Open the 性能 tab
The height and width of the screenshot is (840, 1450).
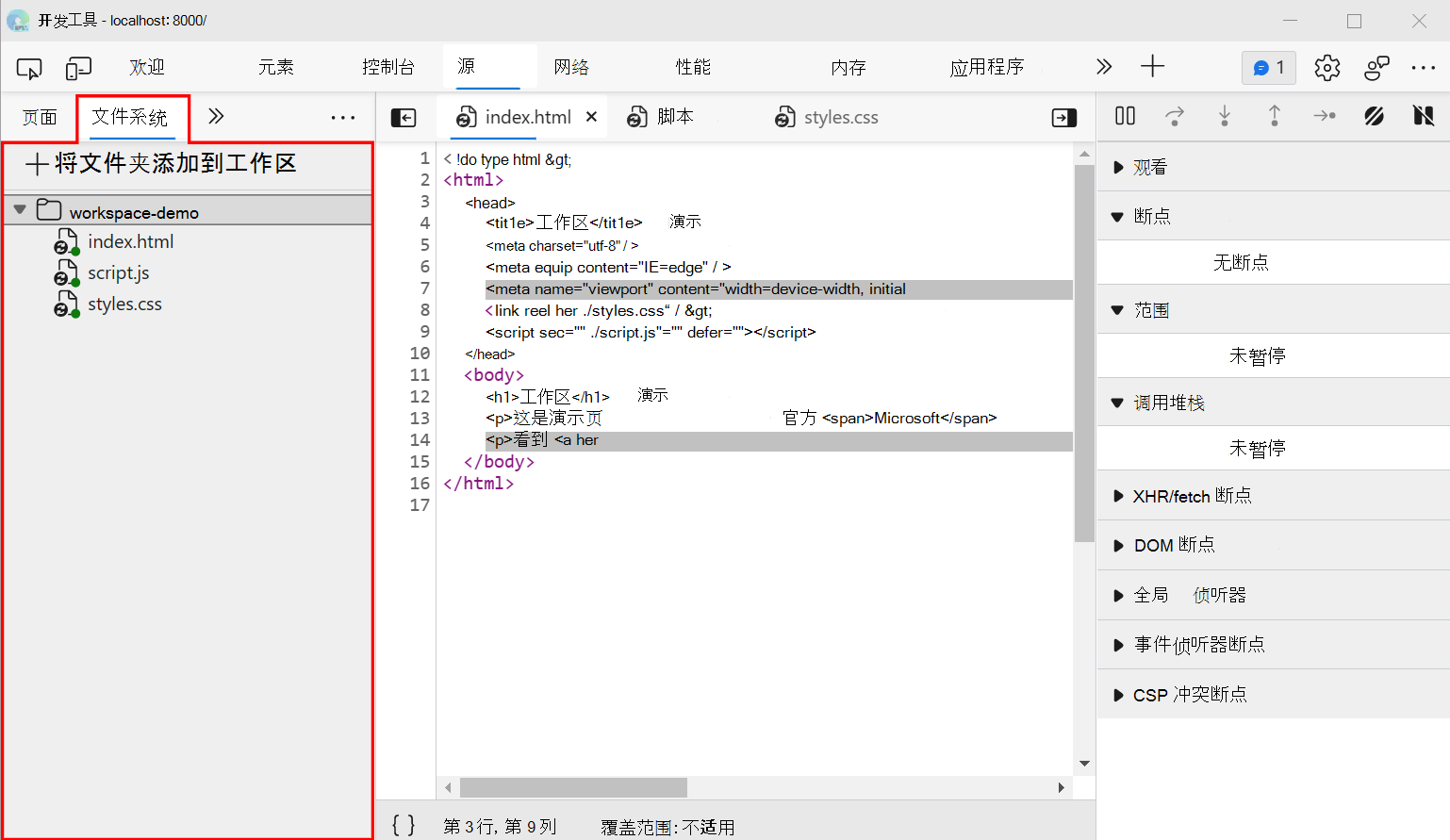693,67
